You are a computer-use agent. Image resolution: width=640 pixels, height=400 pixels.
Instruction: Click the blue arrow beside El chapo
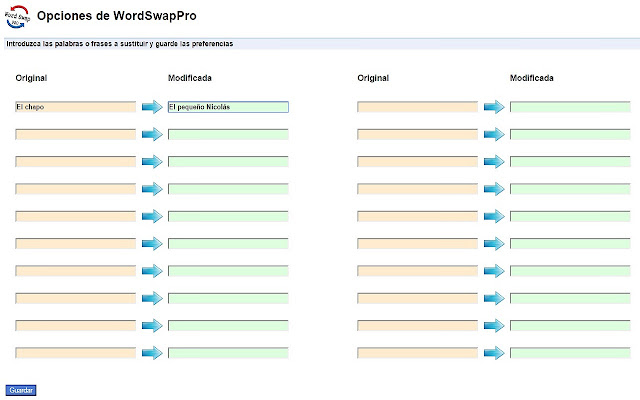tap(152, 107)
